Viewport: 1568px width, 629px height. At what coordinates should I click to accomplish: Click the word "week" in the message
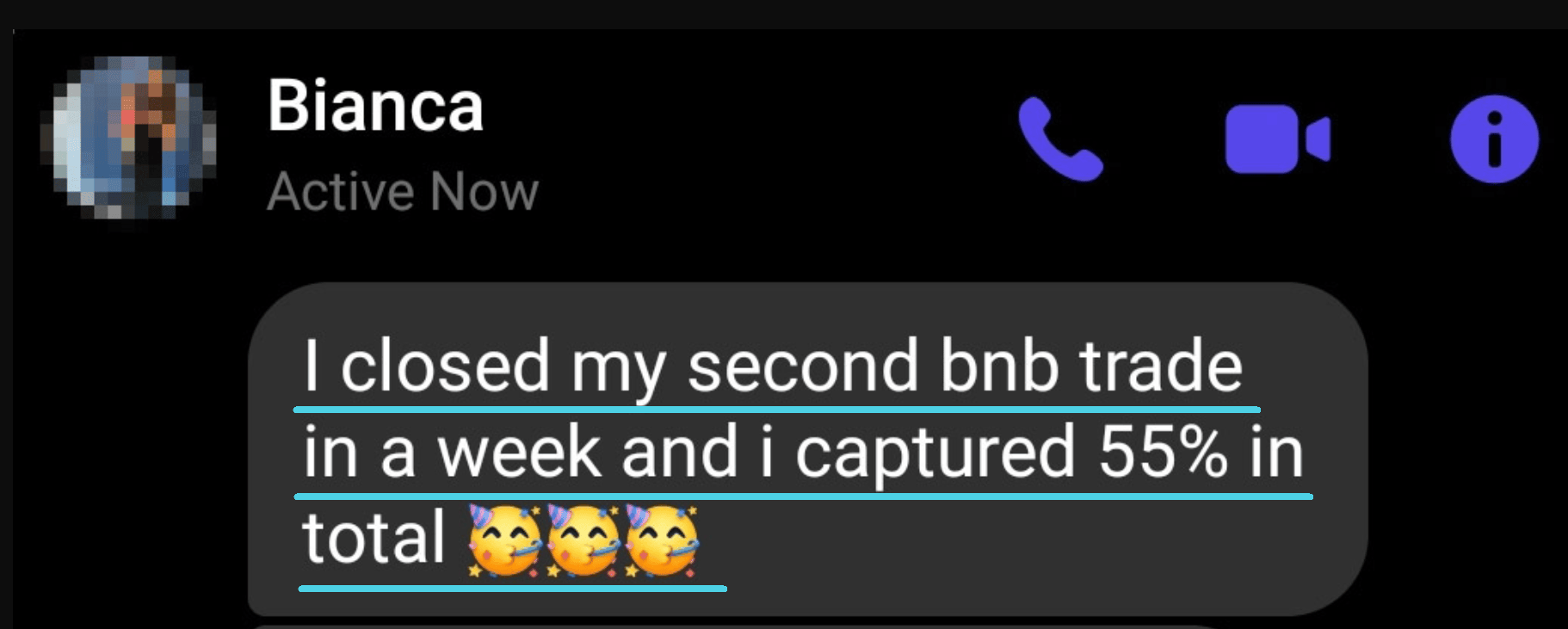coord(519,452)
